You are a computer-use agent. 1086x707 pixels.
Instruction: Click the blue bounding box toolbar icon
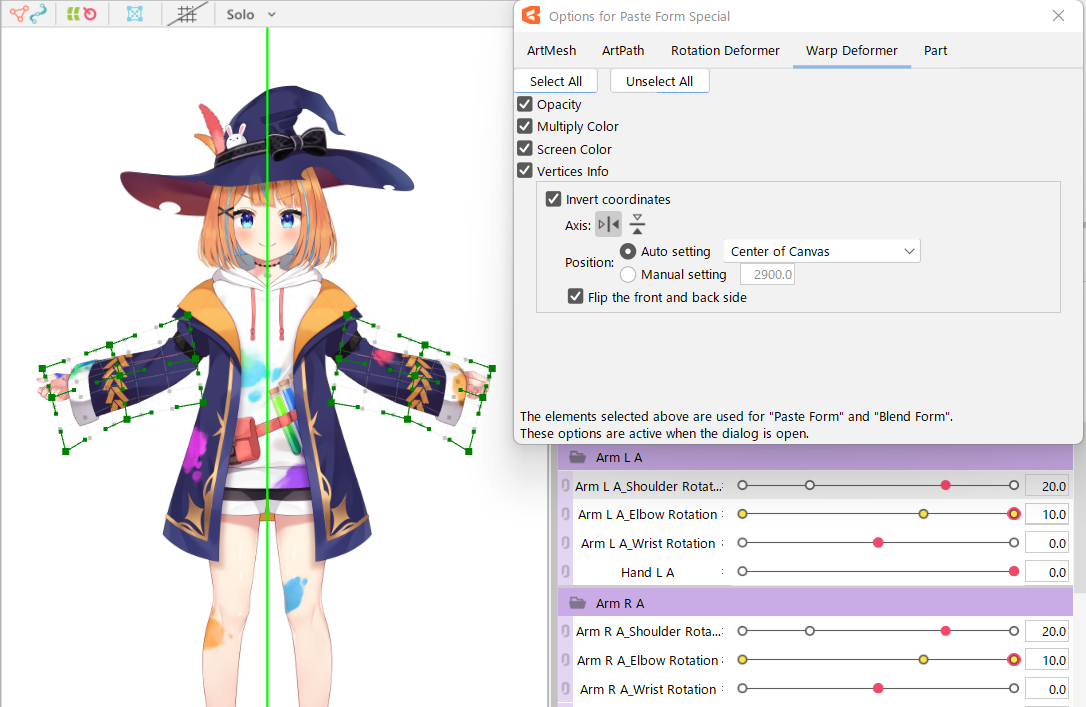coord(135,14)
